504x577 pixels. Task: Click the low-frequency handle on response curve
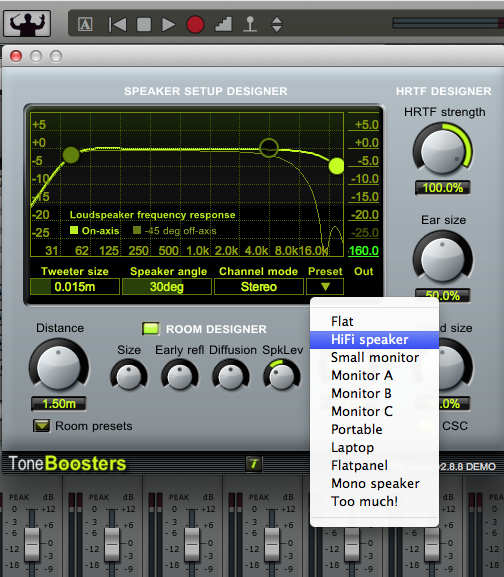pyautogui.click(x=71, y=155)
